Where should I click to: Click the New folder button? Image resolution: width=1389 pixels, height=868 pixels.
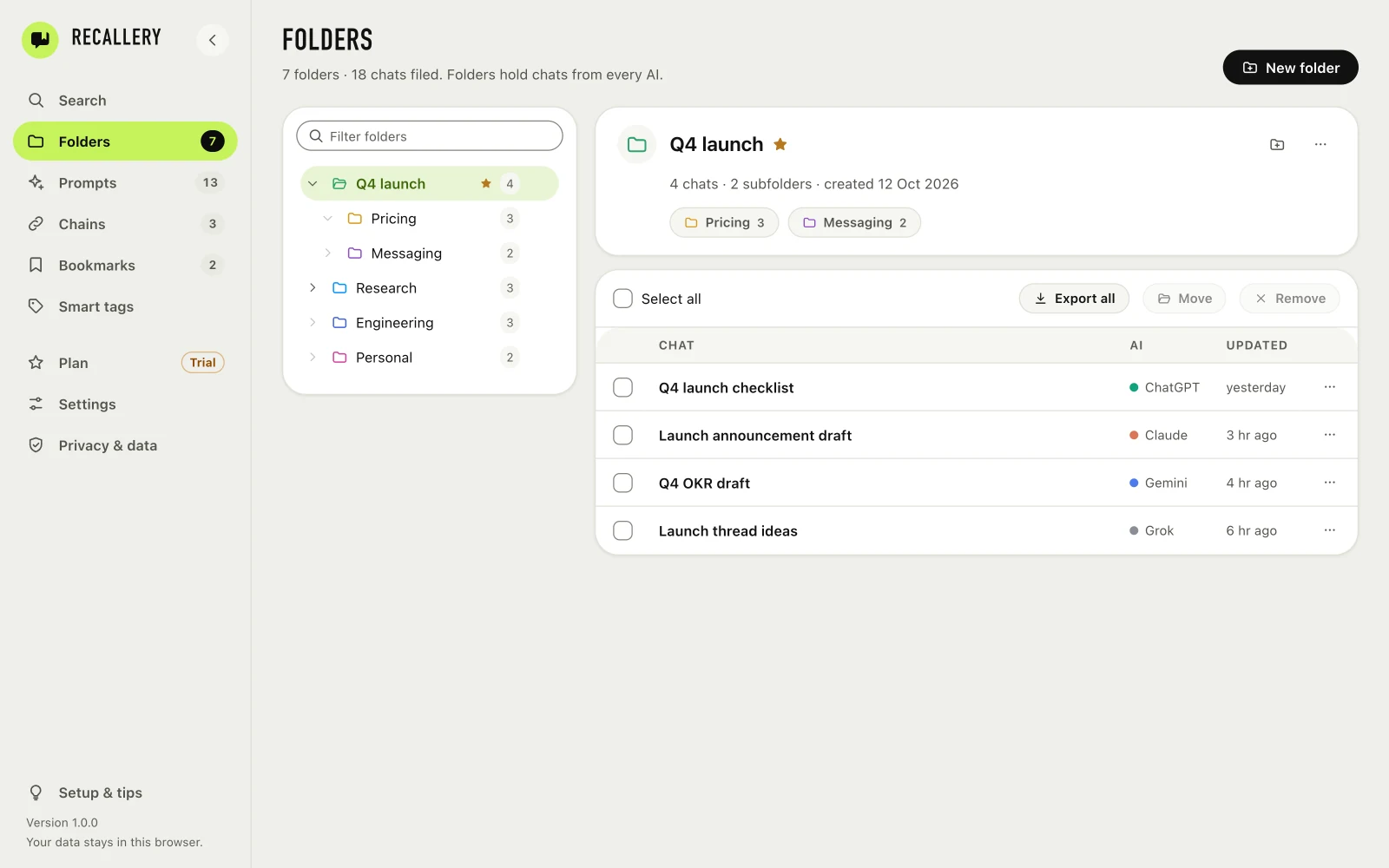click(1290, 68)
